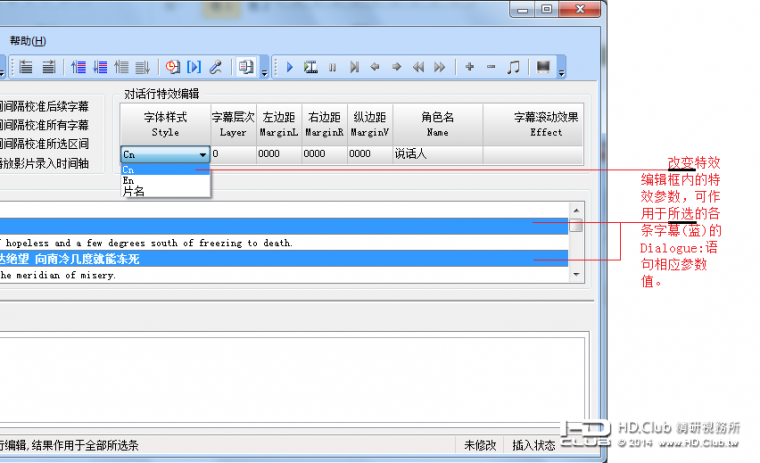Click the play film clip icon
This screenshot has height=463, width=760.
click(311, 67)
